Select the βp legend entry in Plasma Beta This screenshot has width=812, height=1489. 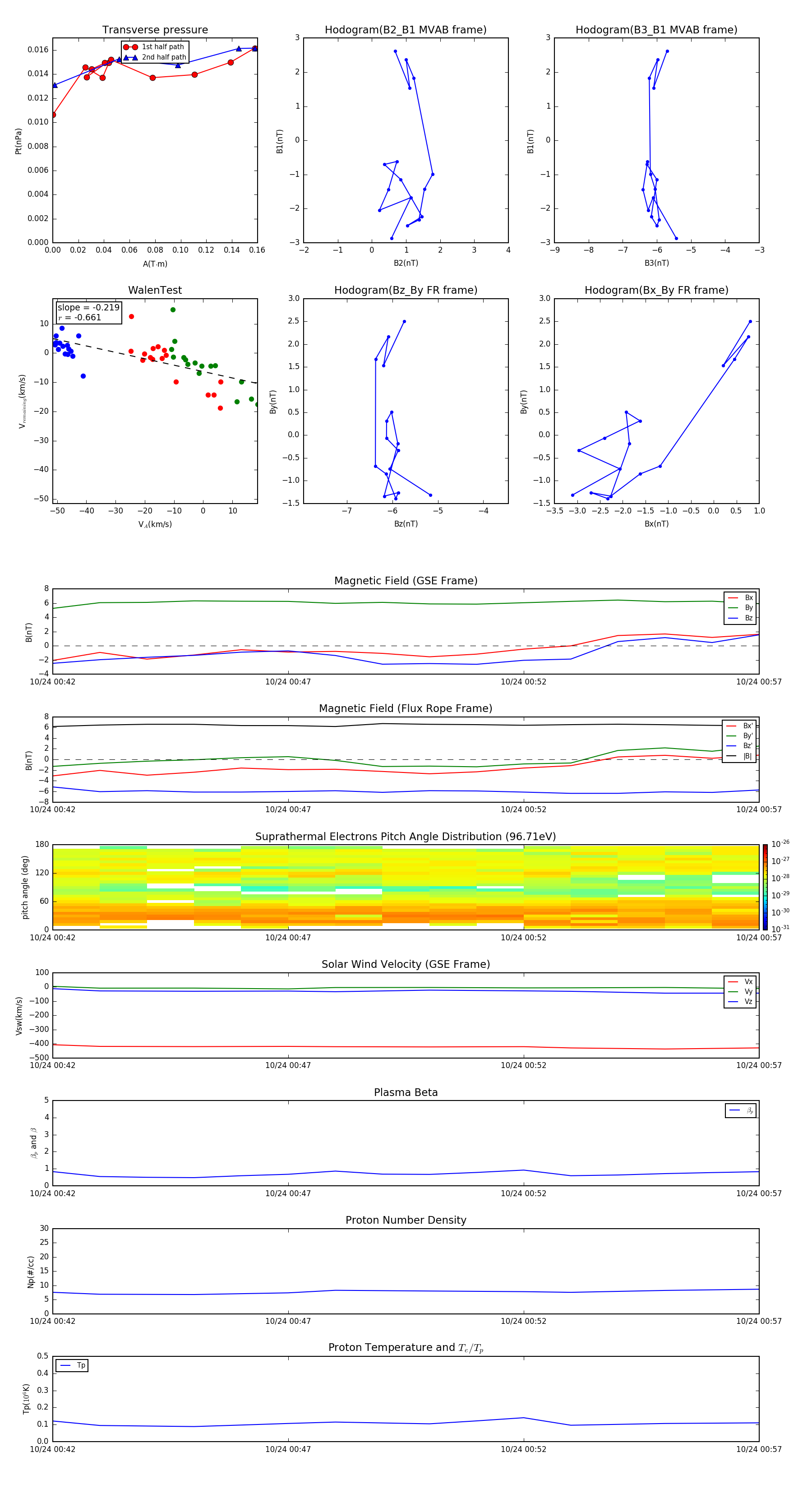(741, 1110)
